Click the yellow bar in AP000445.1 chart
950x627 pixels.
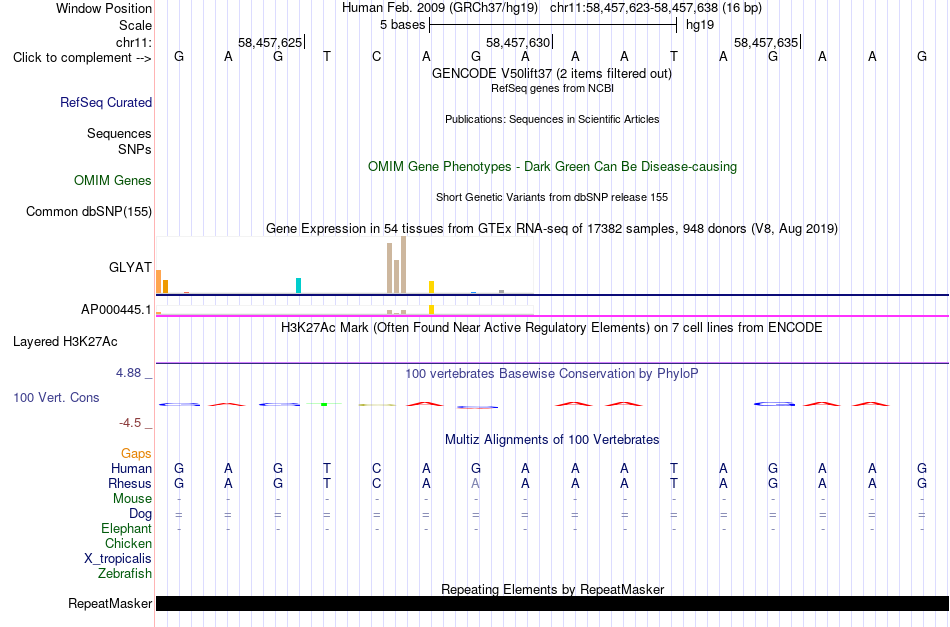(x=431, y=310)
